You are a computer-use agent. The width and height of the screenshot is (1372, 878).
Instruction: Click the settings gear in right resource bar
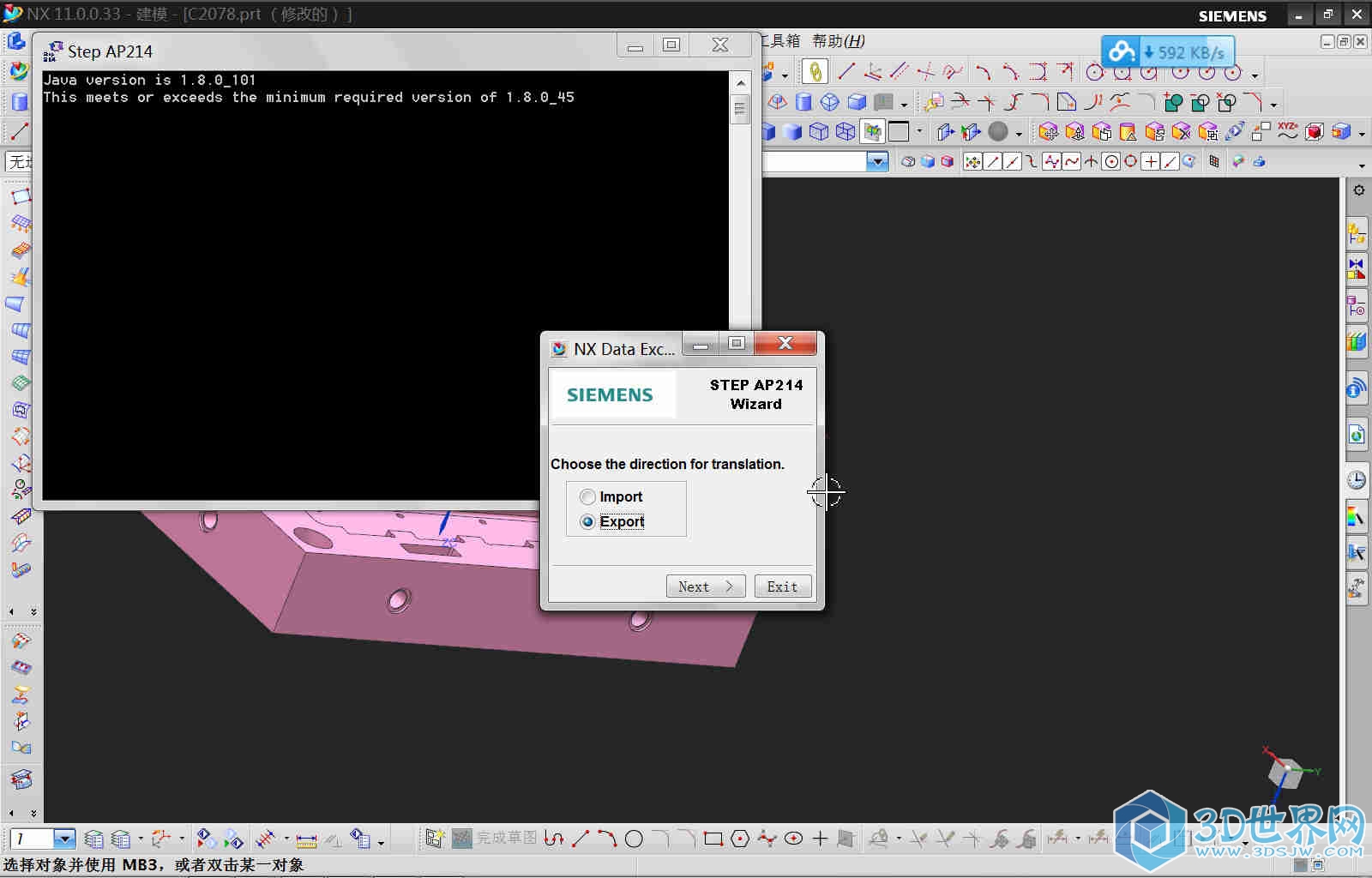(1359, 190)
